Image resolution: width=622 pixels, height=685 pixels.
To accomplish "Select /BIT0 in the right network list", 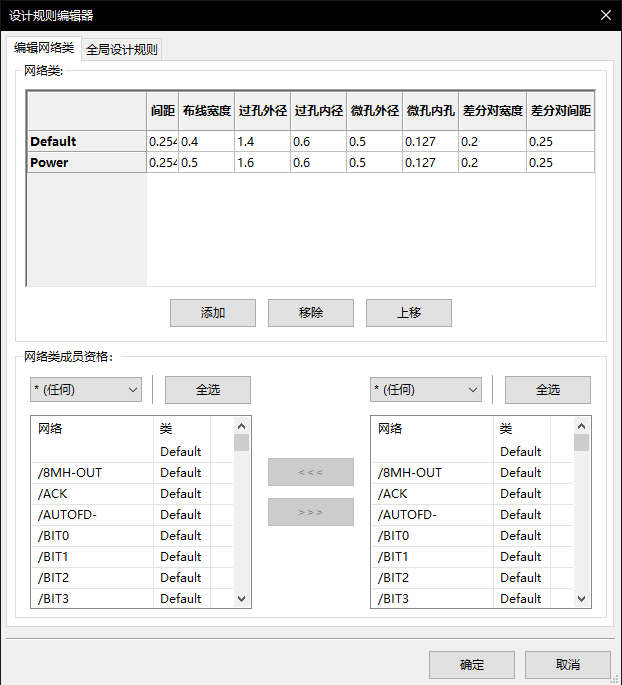I will [472, 536].
